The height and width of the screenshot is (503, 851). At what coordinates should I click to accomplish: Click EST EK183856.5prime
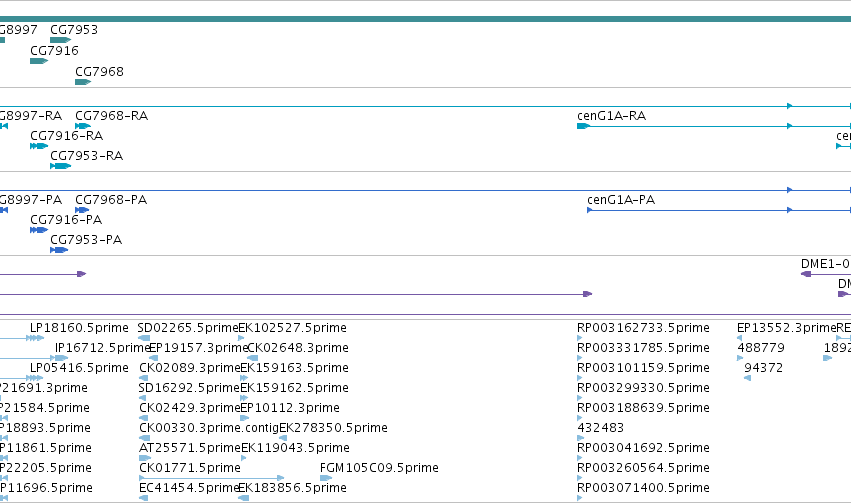point(292,488)
